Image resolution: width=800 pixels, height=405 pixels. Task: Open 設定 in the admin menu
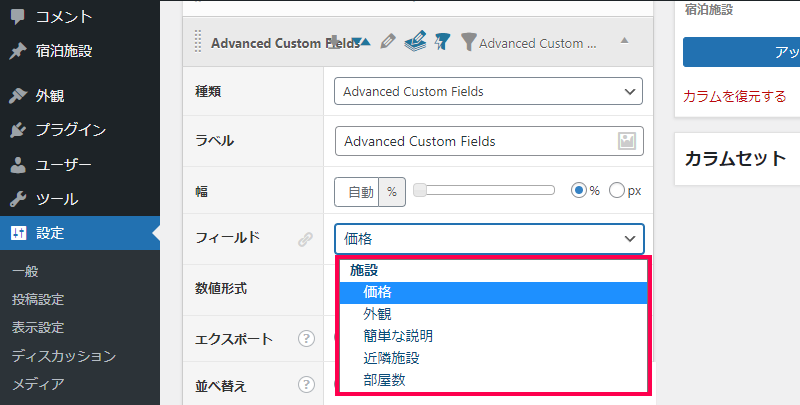80,233
